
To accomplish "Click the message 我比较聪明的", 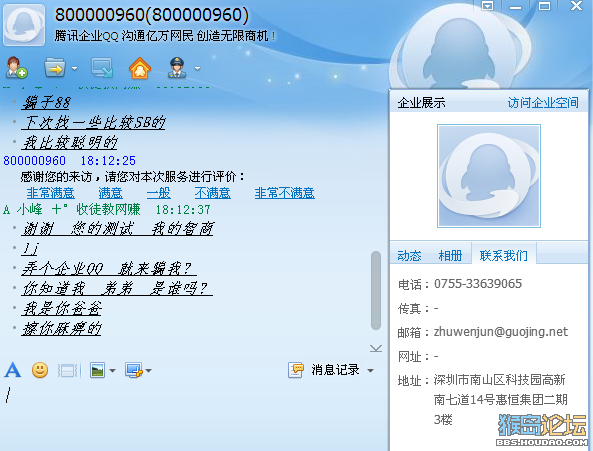I will [70, 143].
